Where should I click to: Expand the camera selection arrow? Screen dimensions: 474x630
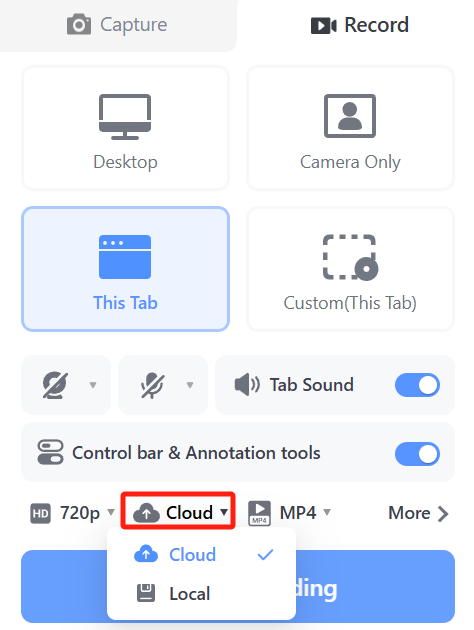(93, 385)
